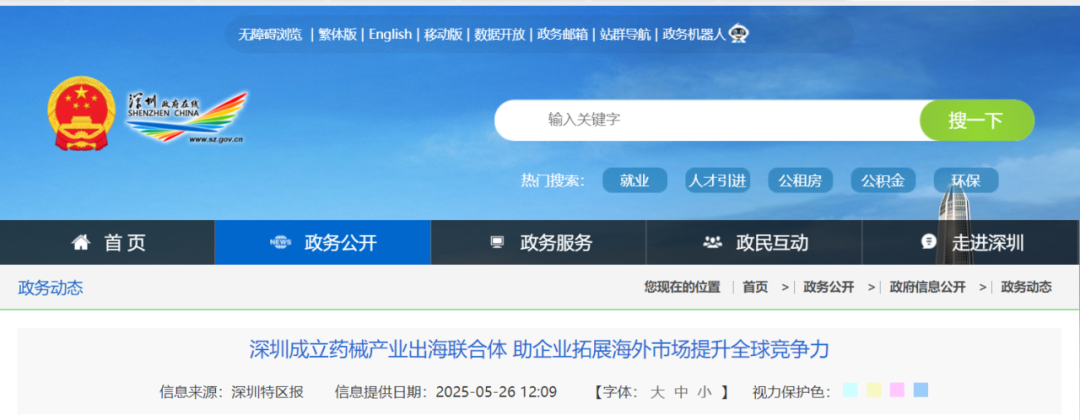
Task: Click the date 2025-05-26 12:09
Action: click(x=496, y=392)
